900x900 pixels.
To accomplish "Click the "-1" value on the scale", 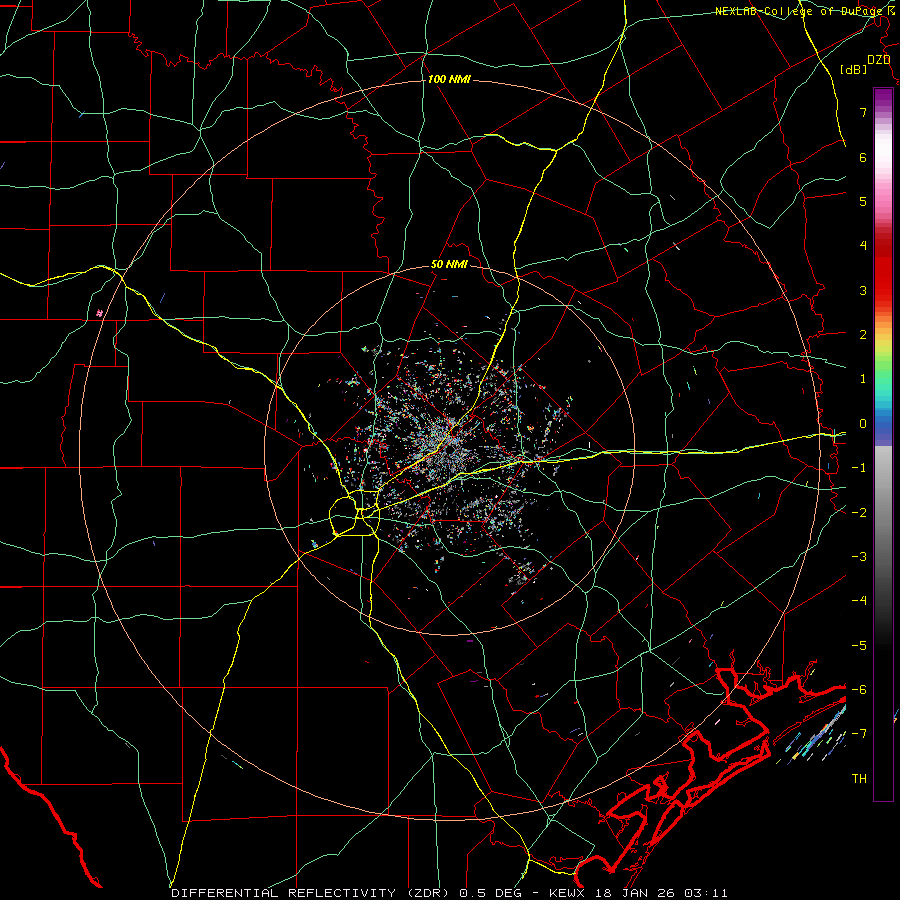I will coord(859,468).
